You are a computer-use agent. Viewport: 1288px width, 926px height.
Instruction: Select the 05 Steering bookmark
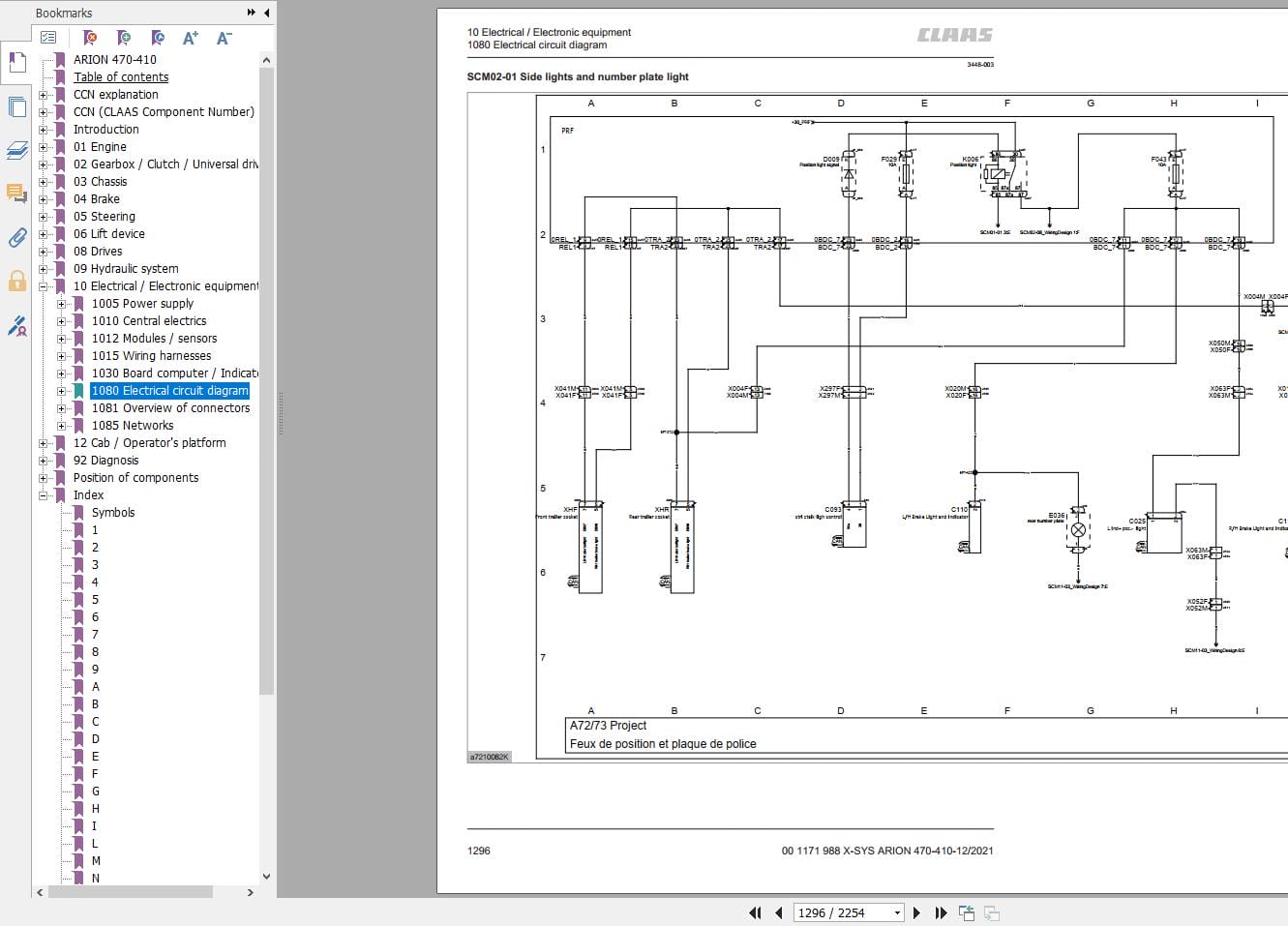click(104, 217)
